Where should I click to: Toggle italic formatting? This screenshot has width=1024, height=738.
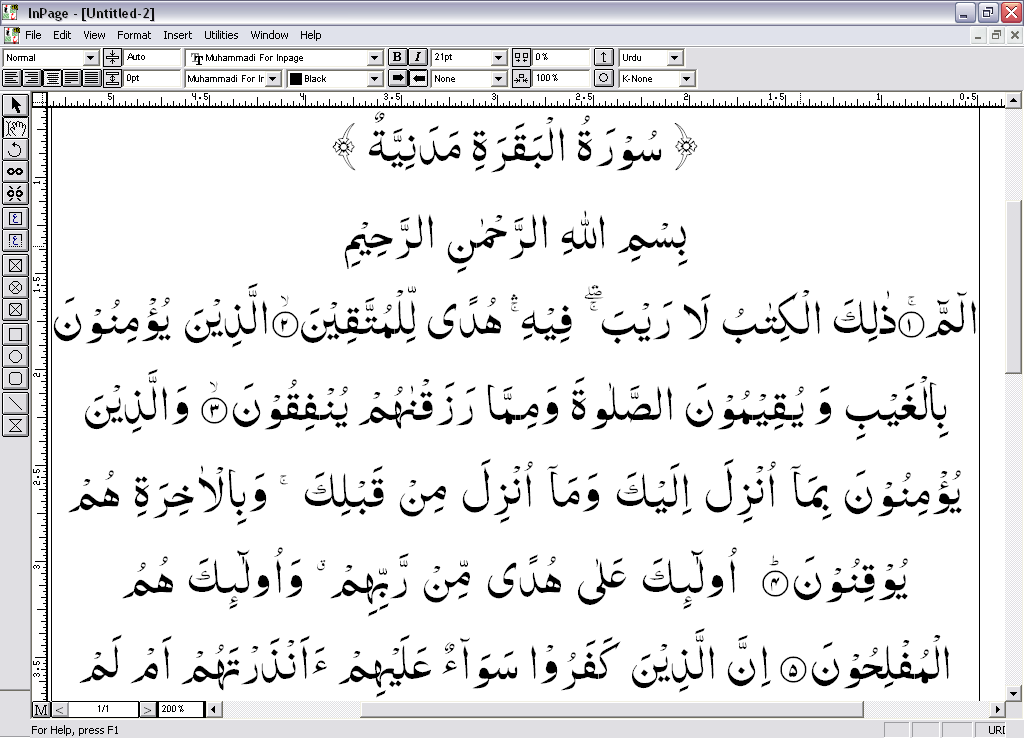417,57
